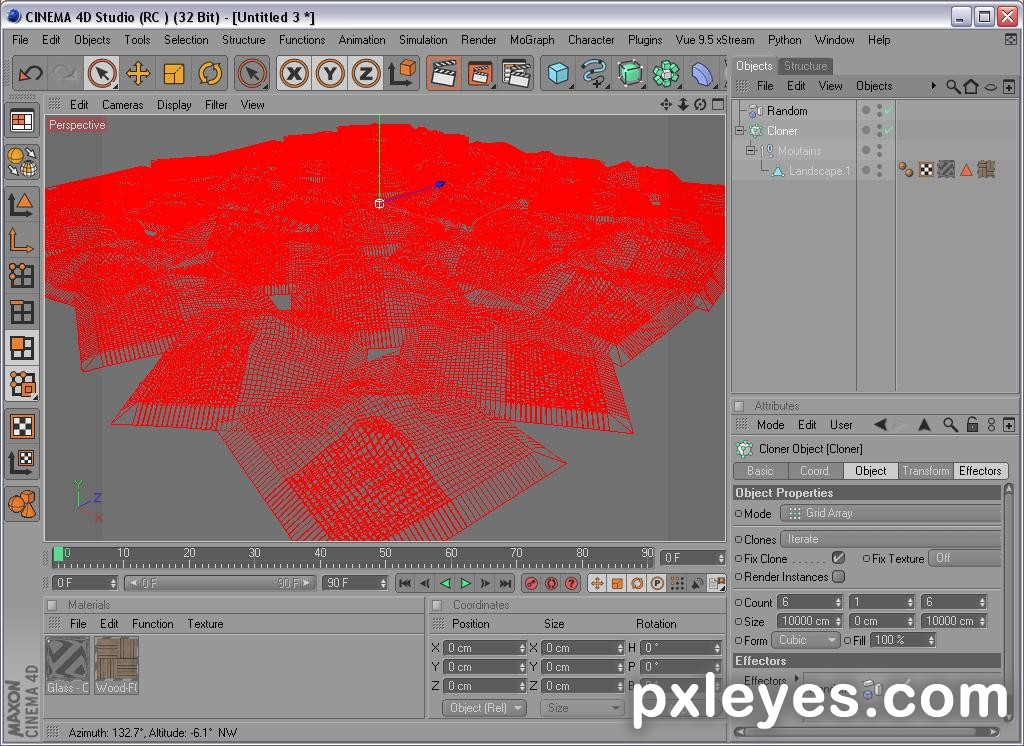Screen dimensions: 1024x746
Task: Open the Clones dropdown showing Iterate
Action: 891,539
